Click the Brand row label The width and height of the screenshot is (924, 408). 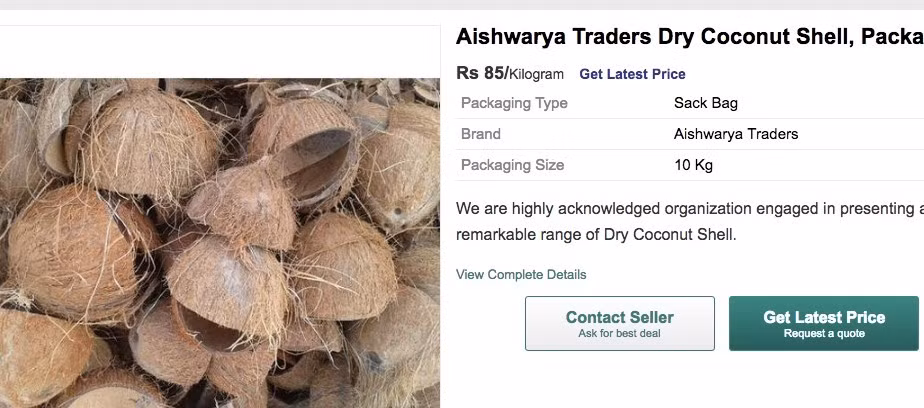tap(481, 134)
